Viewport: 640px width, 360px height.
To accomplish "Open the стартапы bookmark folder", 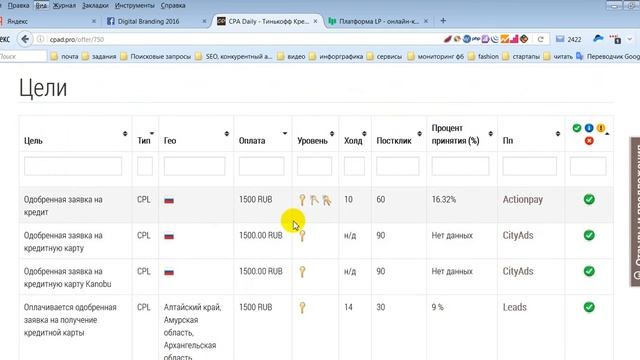I will tap(521, 56).
